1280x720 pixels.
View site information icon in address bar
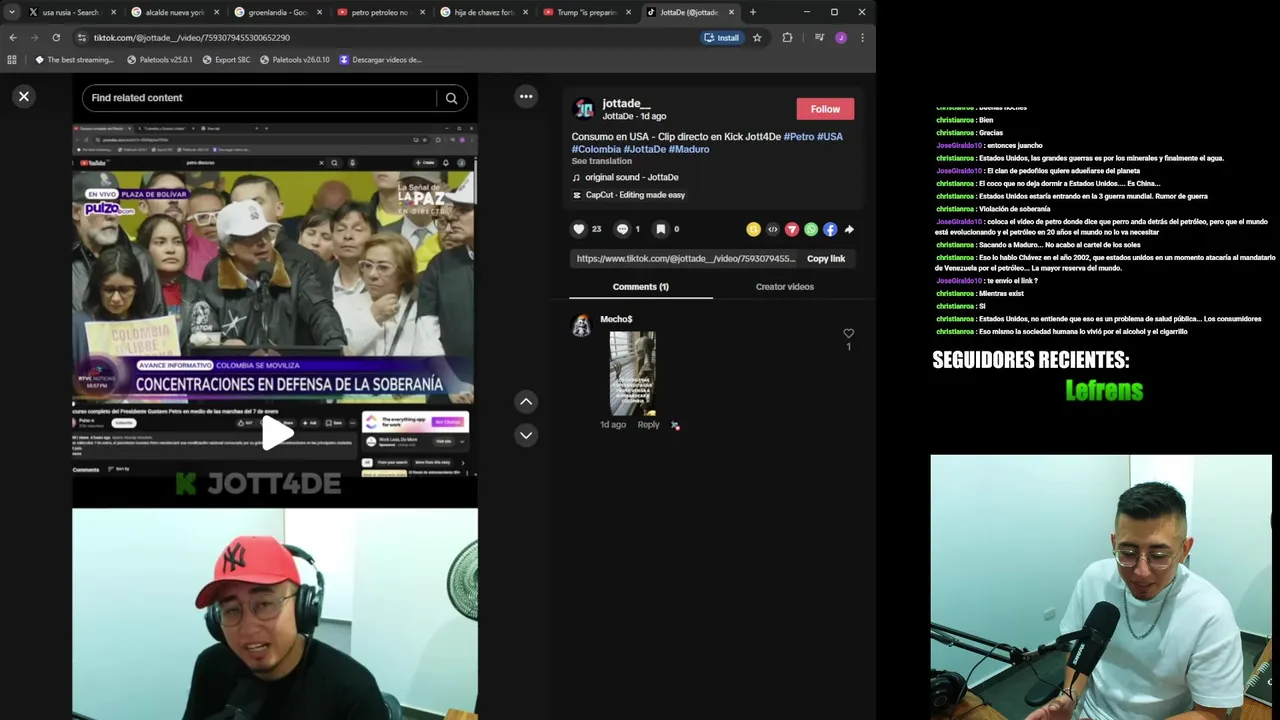click(x=82, y=38)
